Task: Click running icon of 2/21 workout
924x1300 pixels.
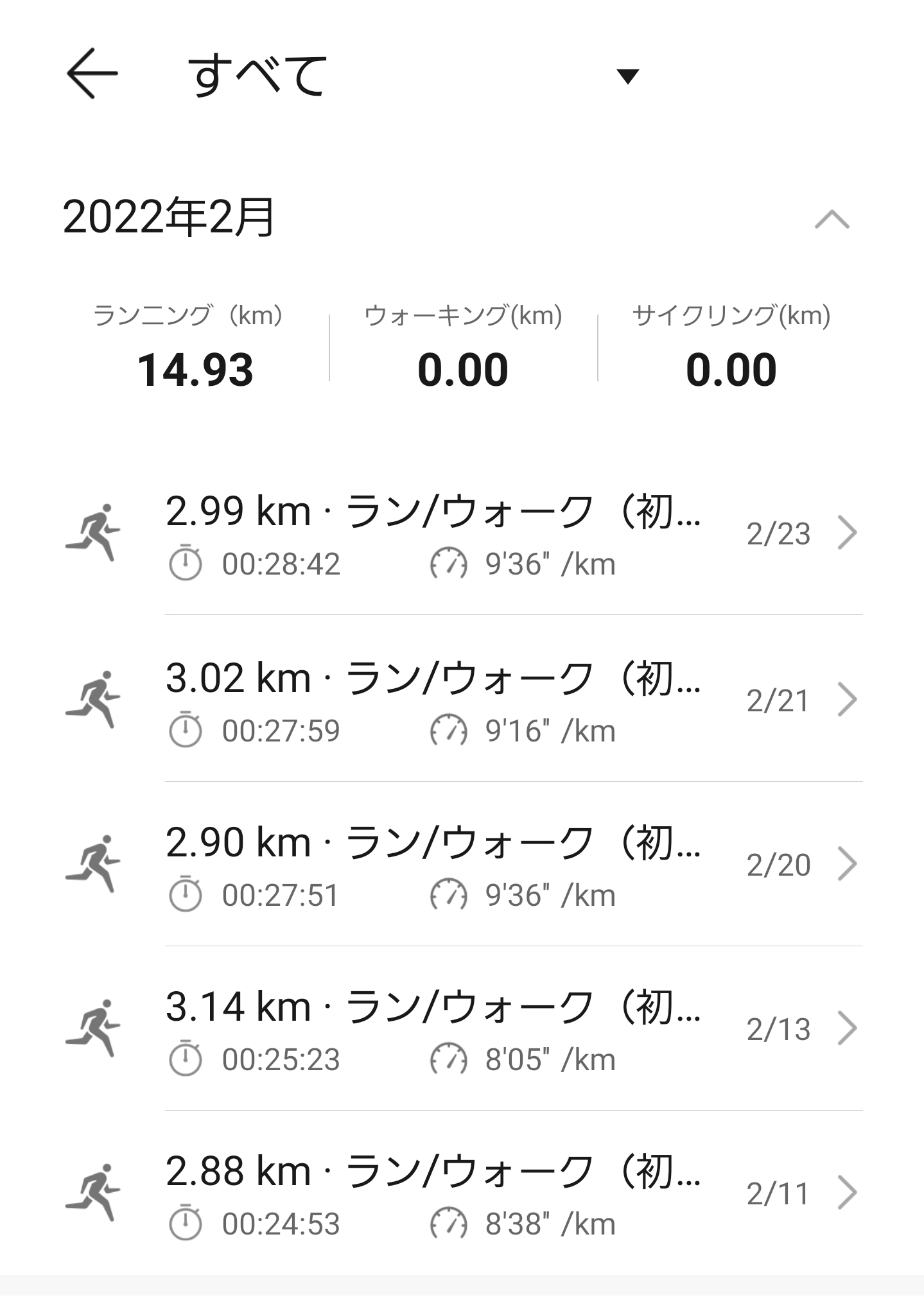Action: [93, 700]
